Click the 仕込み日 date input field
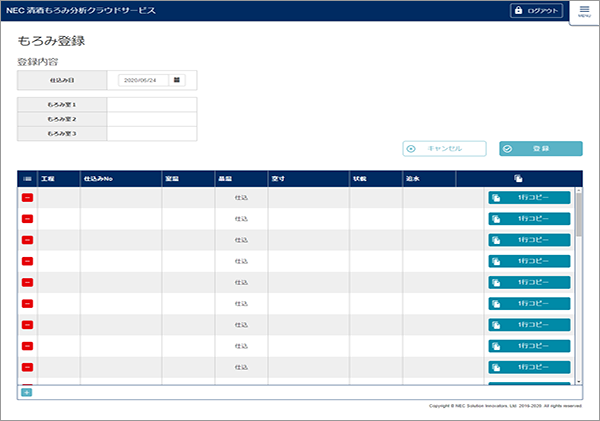Viewport: 600px width, 421px height. [x=144, y=80]
